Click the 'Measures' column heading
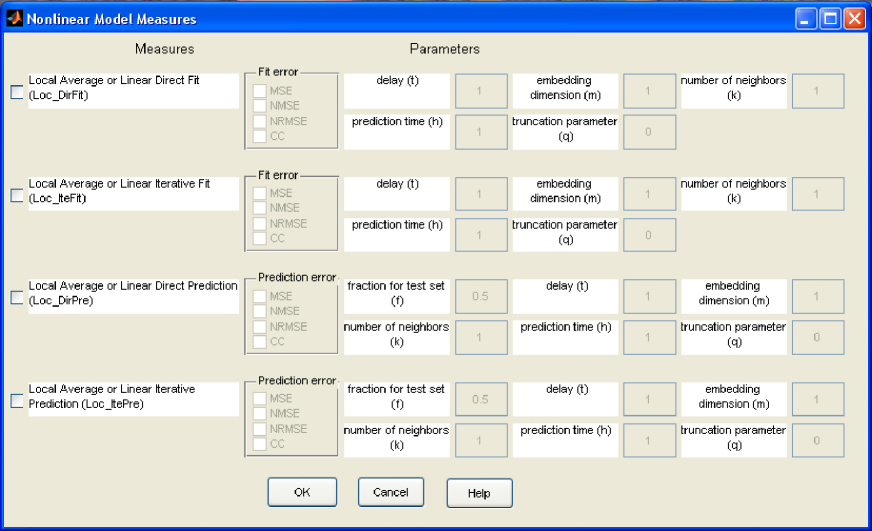The width and height of the screenshot is (872, 531). [165, 49]
